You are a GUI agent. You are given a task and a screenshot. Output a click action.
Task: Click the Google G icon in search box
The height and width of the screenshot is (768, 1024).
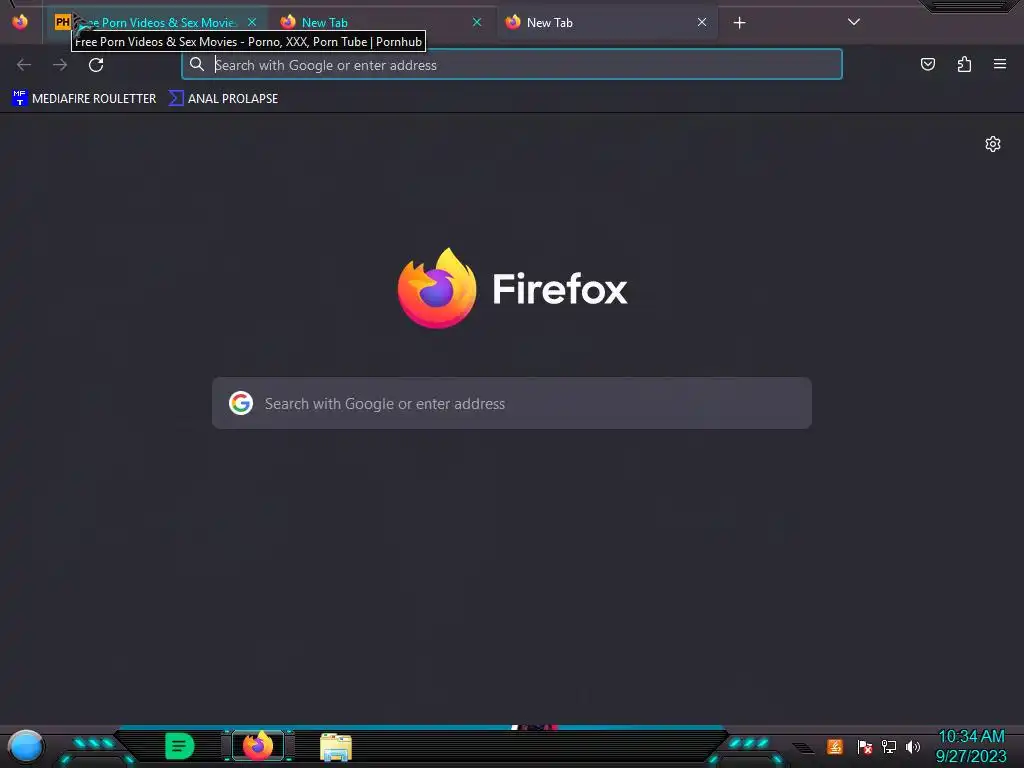click(241, 403)
